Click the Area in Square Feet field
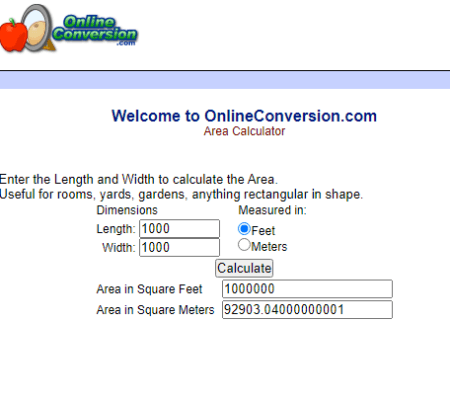Viewport: 450px width, 402px height. [307, 289]
